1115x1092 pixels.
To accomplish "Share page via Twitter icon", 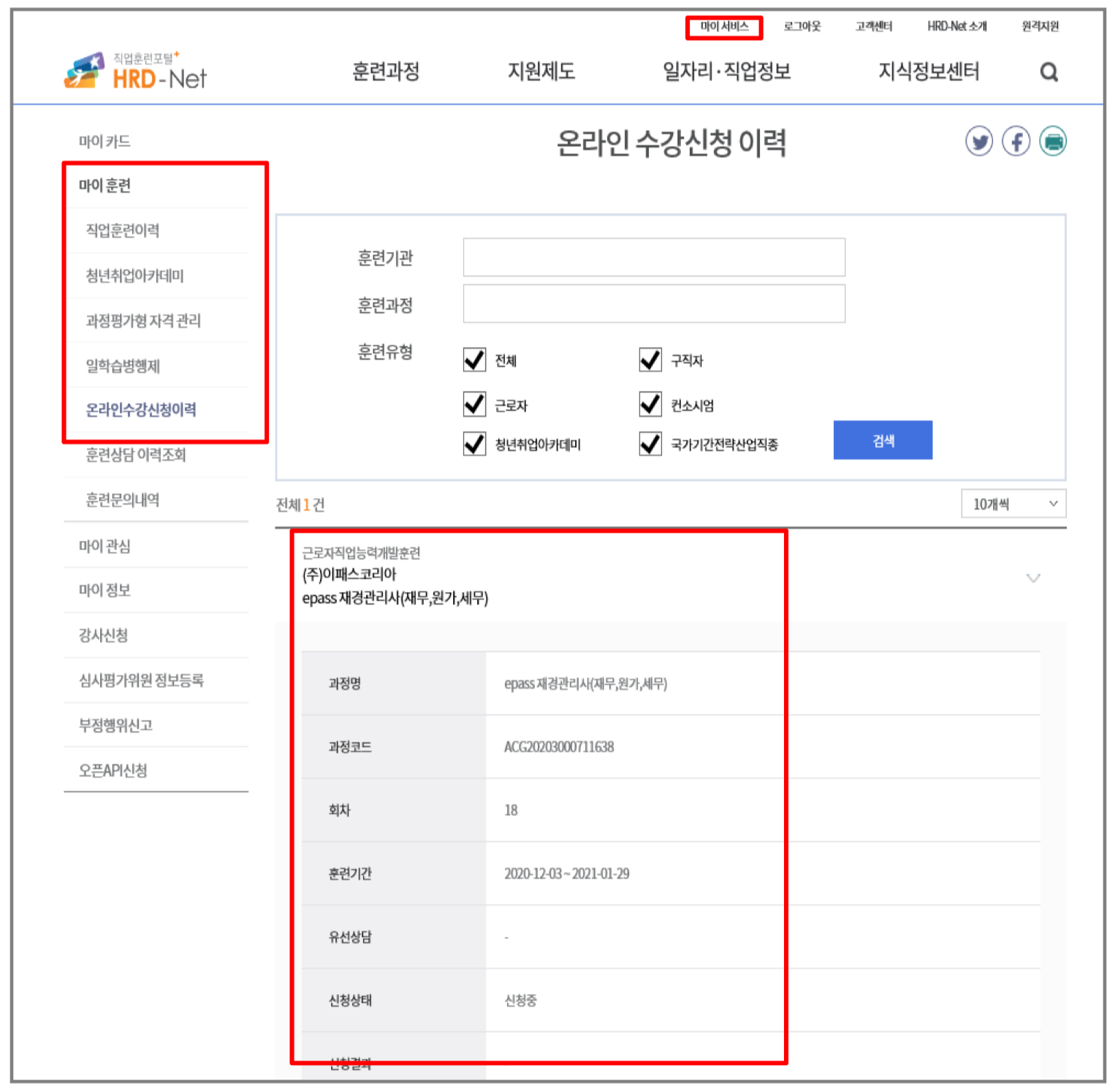I will 979,141.
